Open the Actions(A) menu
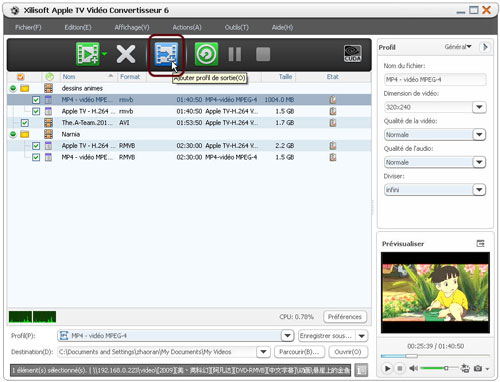The height and width of the screenshot is (382, 500). 187,27
